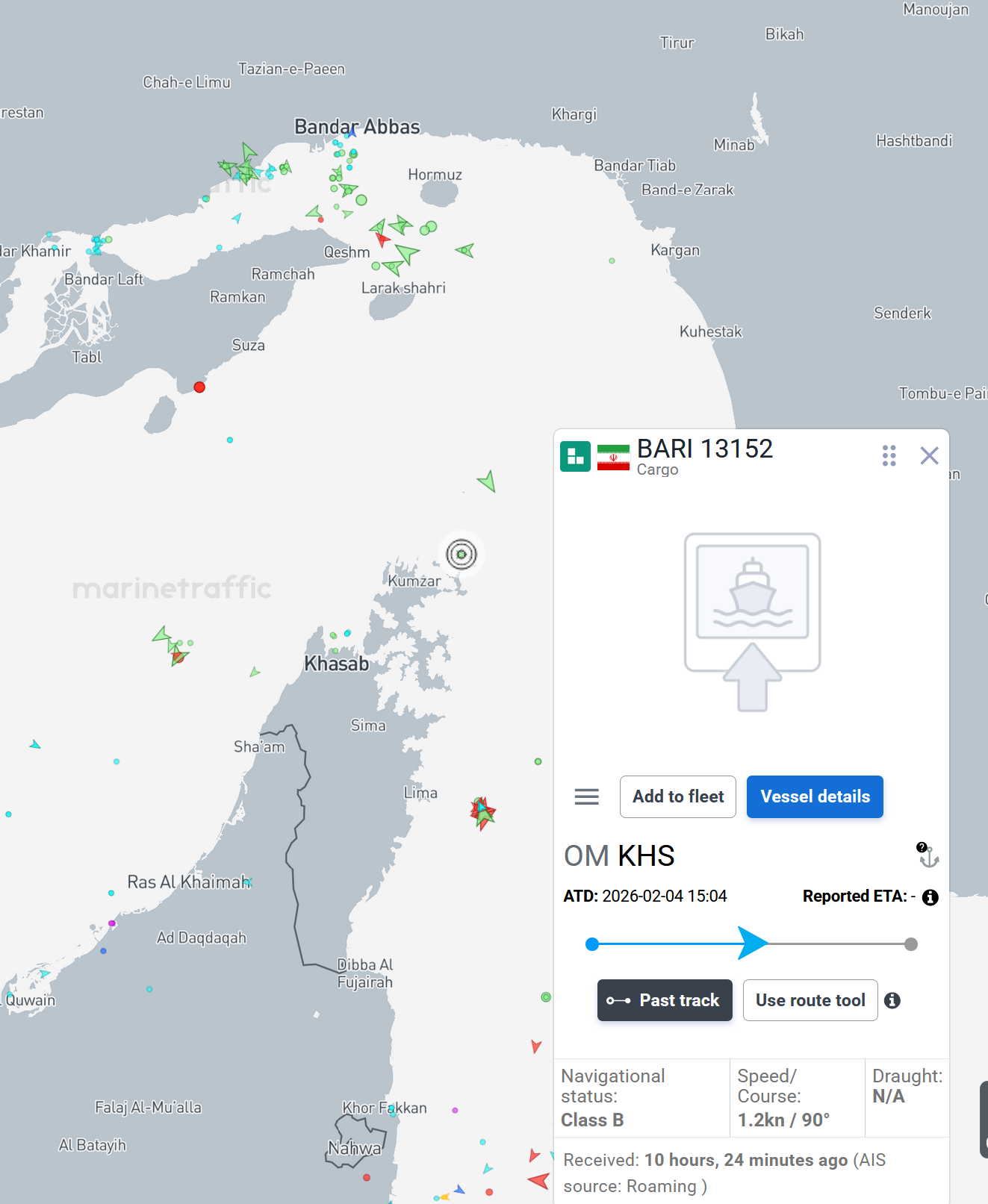The width and height of the screenshot is (988, 1204).
Task: Click the Use route tool button
Action: (810, 1000)
